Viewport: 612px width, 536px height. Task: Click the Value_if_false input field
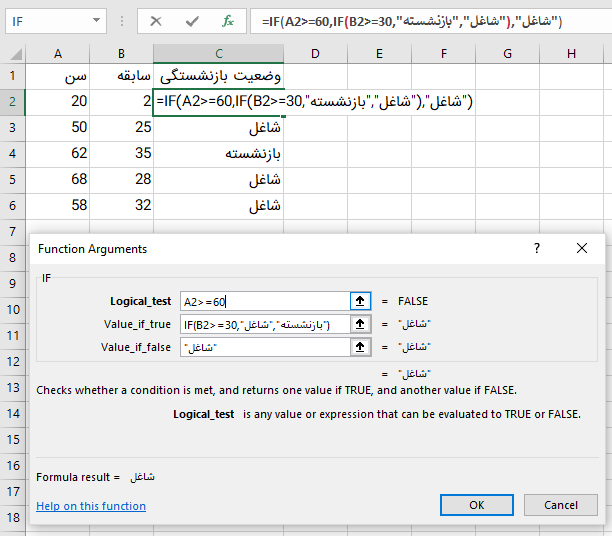click(x=263, y=347)
